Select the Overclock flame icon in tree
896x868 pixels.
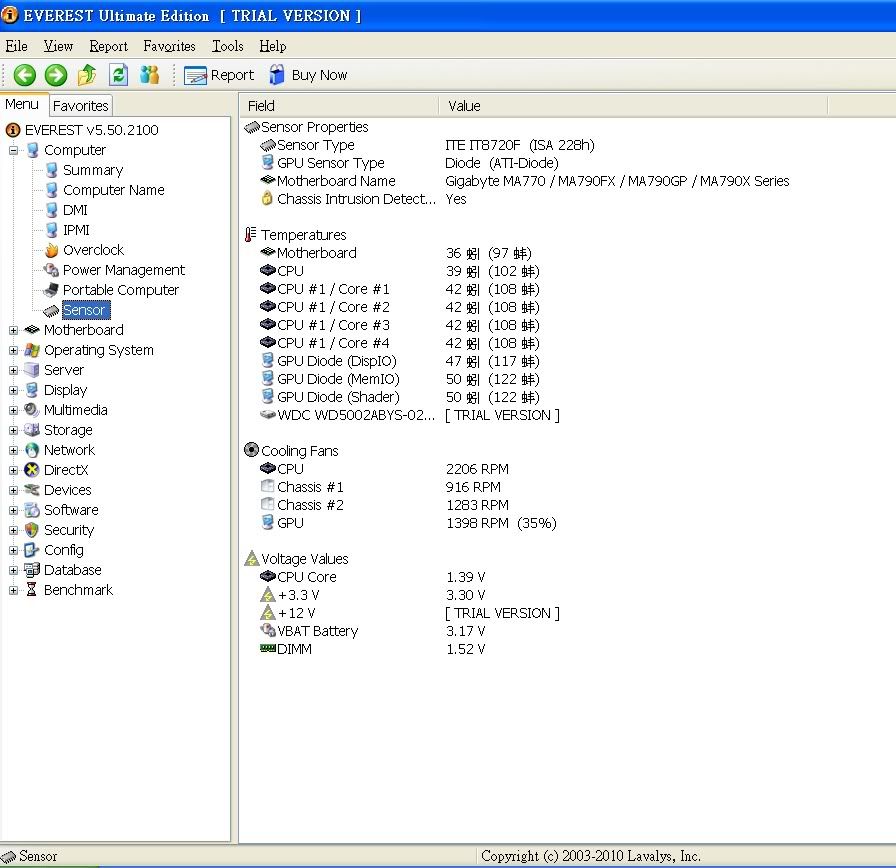pos(51,250)
